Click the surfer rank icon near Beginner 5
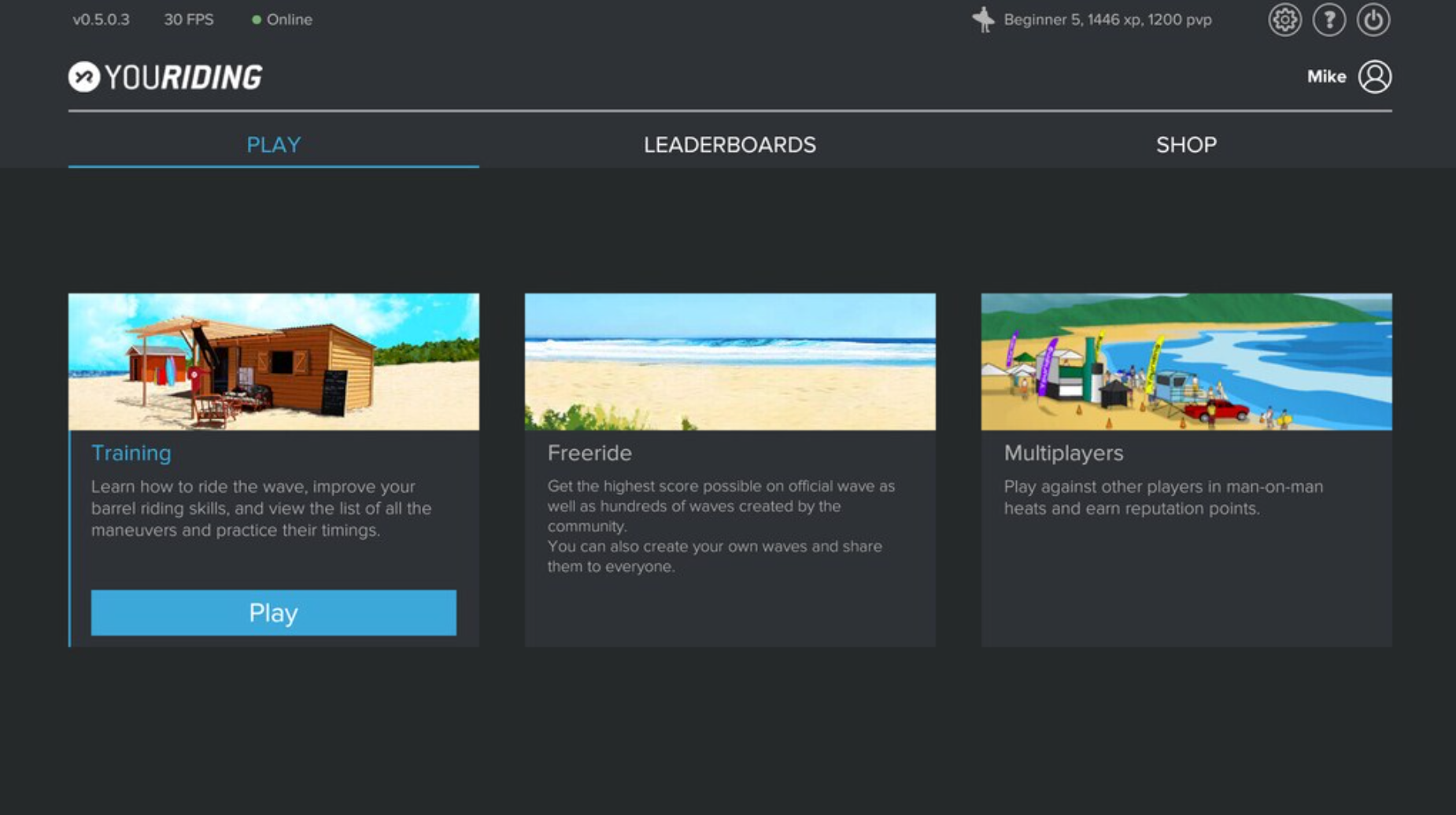This screenshot has width=1456, height=815. (985, 19)
